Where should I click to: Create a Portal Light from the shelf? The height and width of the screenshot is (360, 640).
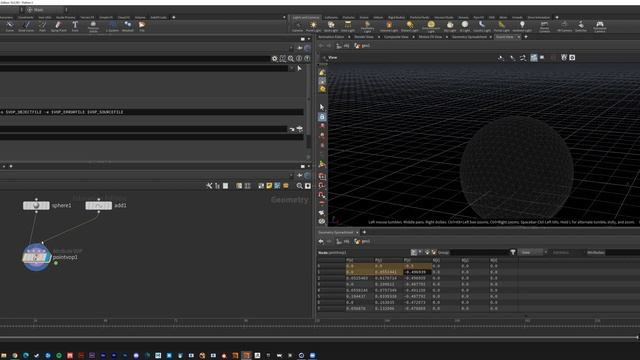(x=501, y=27)
